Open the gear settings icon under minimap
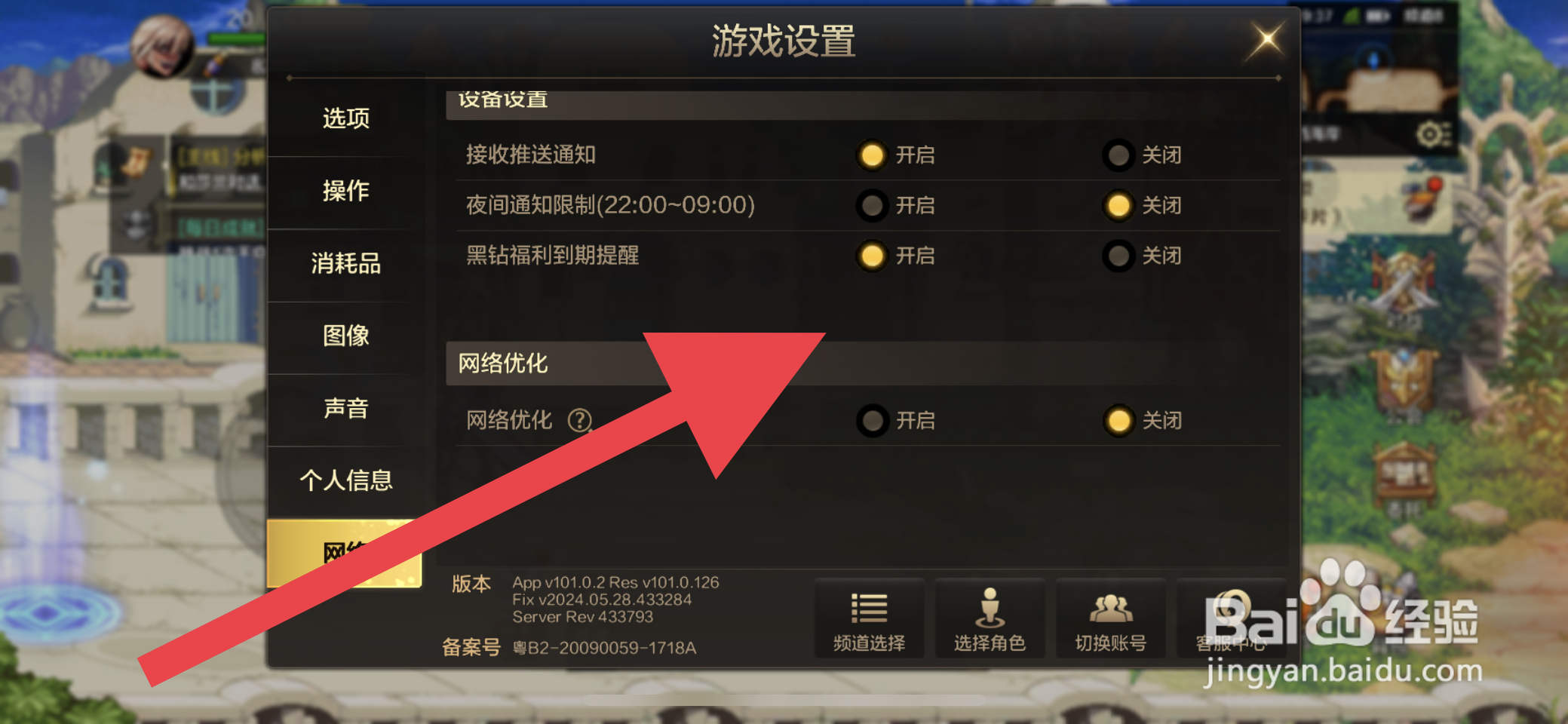The height and width of the screenshot is (724, 1568). 1431,135
